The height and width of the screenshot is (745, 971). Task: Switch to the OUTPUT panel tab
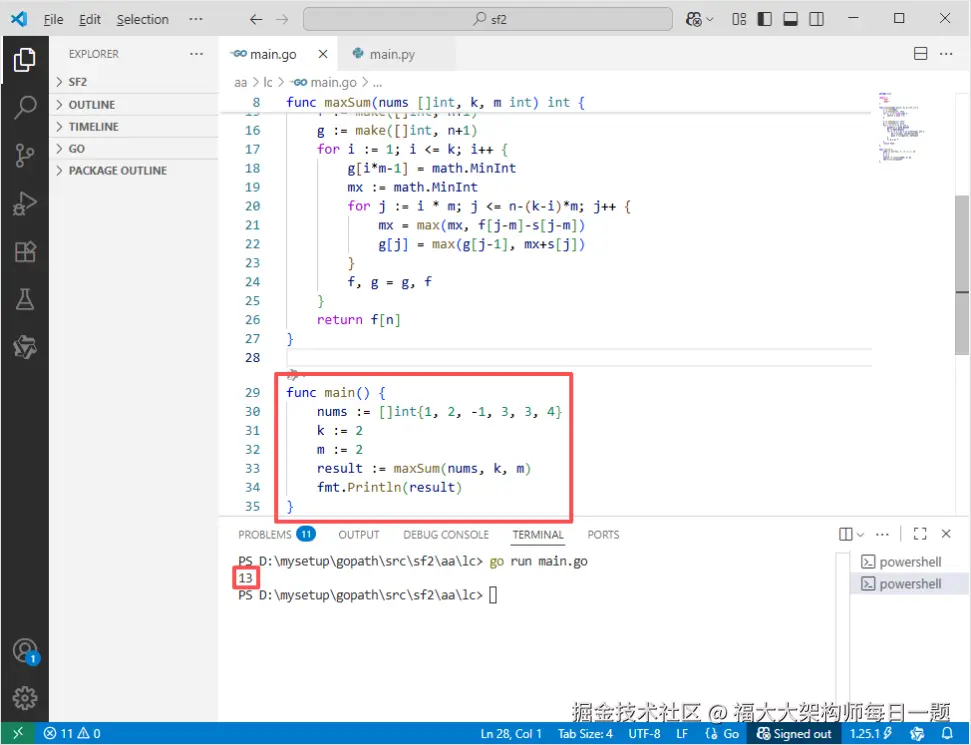pyautogui.click(x=359, y=534)
